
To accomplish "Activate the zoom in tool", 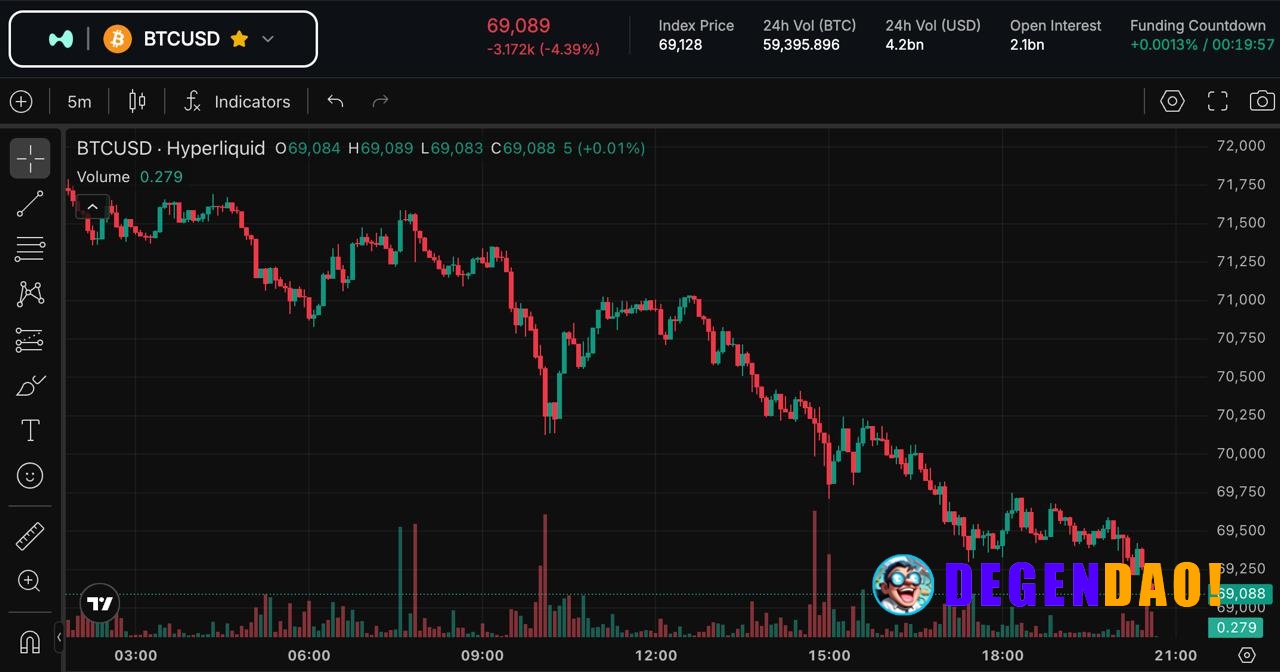I will click(30, 581).
